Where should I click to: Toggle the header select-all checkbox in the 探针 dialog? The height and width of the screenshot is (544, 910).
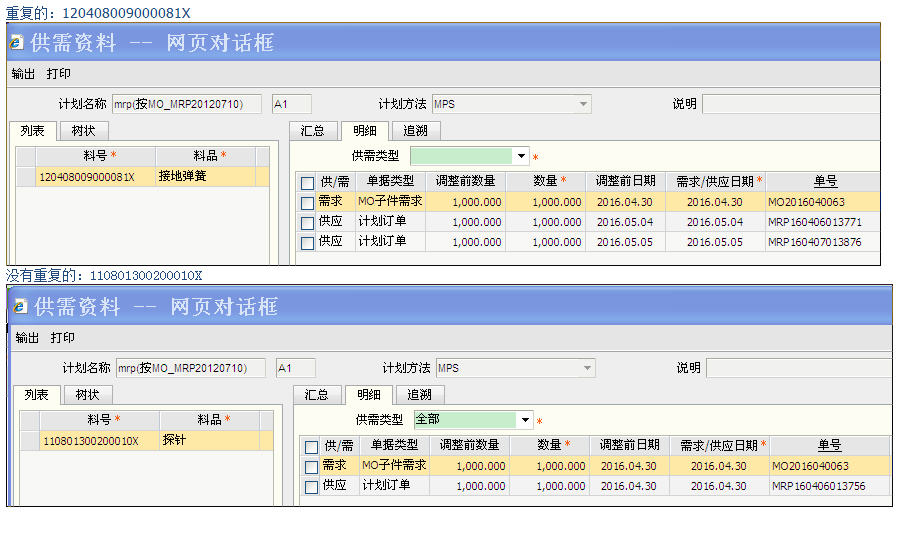pos(311,447)
